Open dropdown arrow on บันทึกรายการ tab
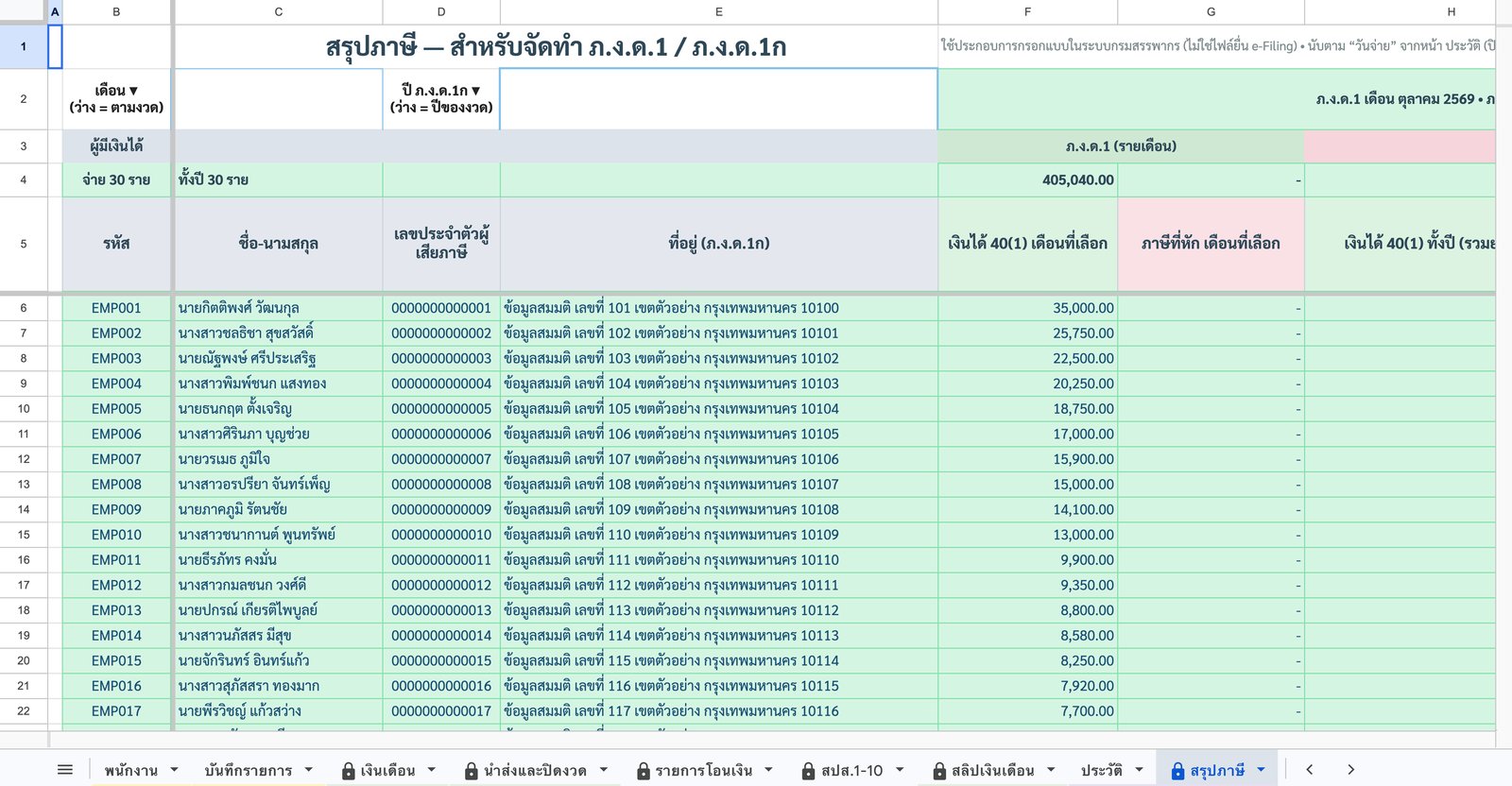 tap(308, 770)
